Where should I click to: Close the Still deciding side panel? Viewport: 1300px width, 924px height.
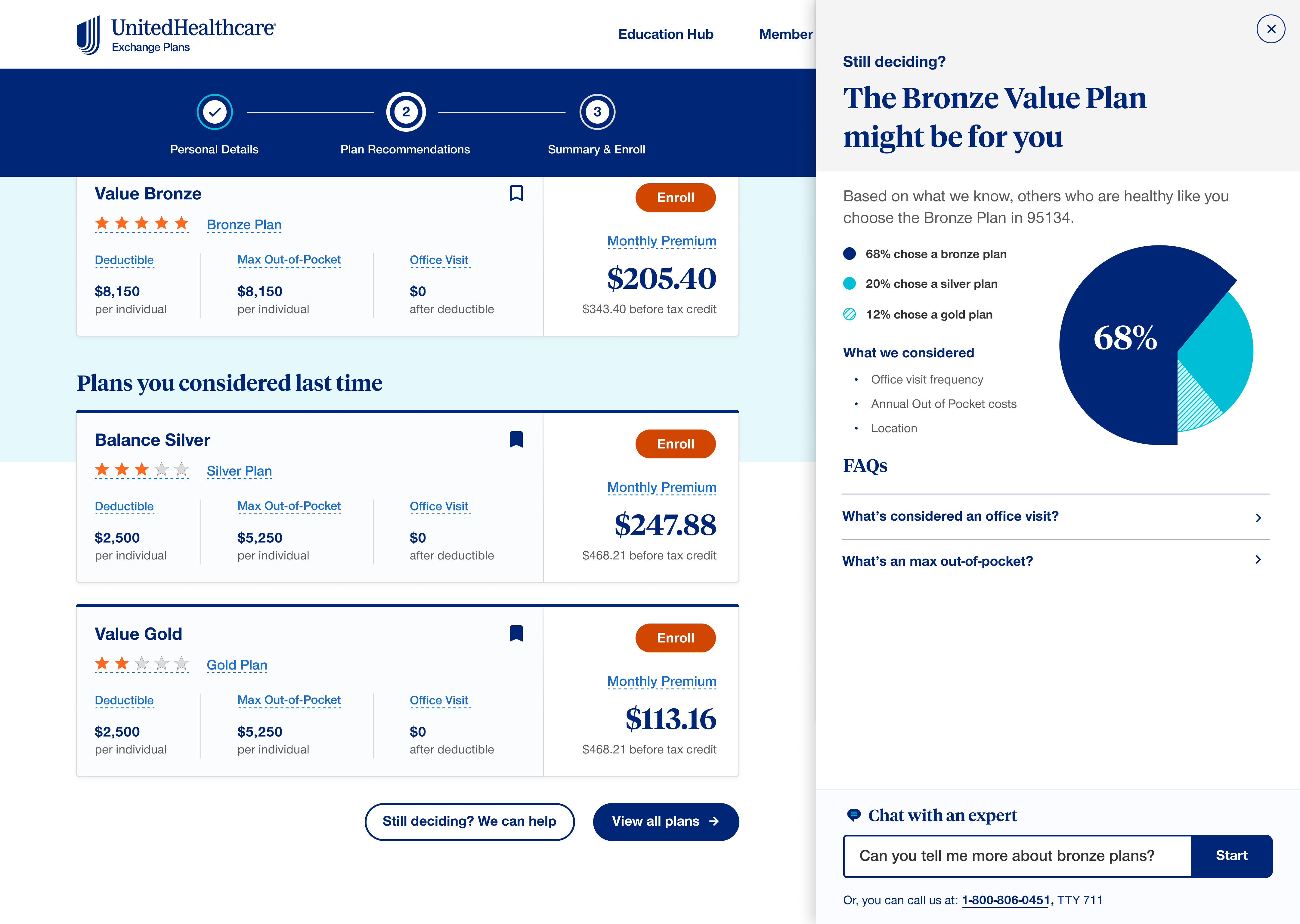(x=1270, y=29)
